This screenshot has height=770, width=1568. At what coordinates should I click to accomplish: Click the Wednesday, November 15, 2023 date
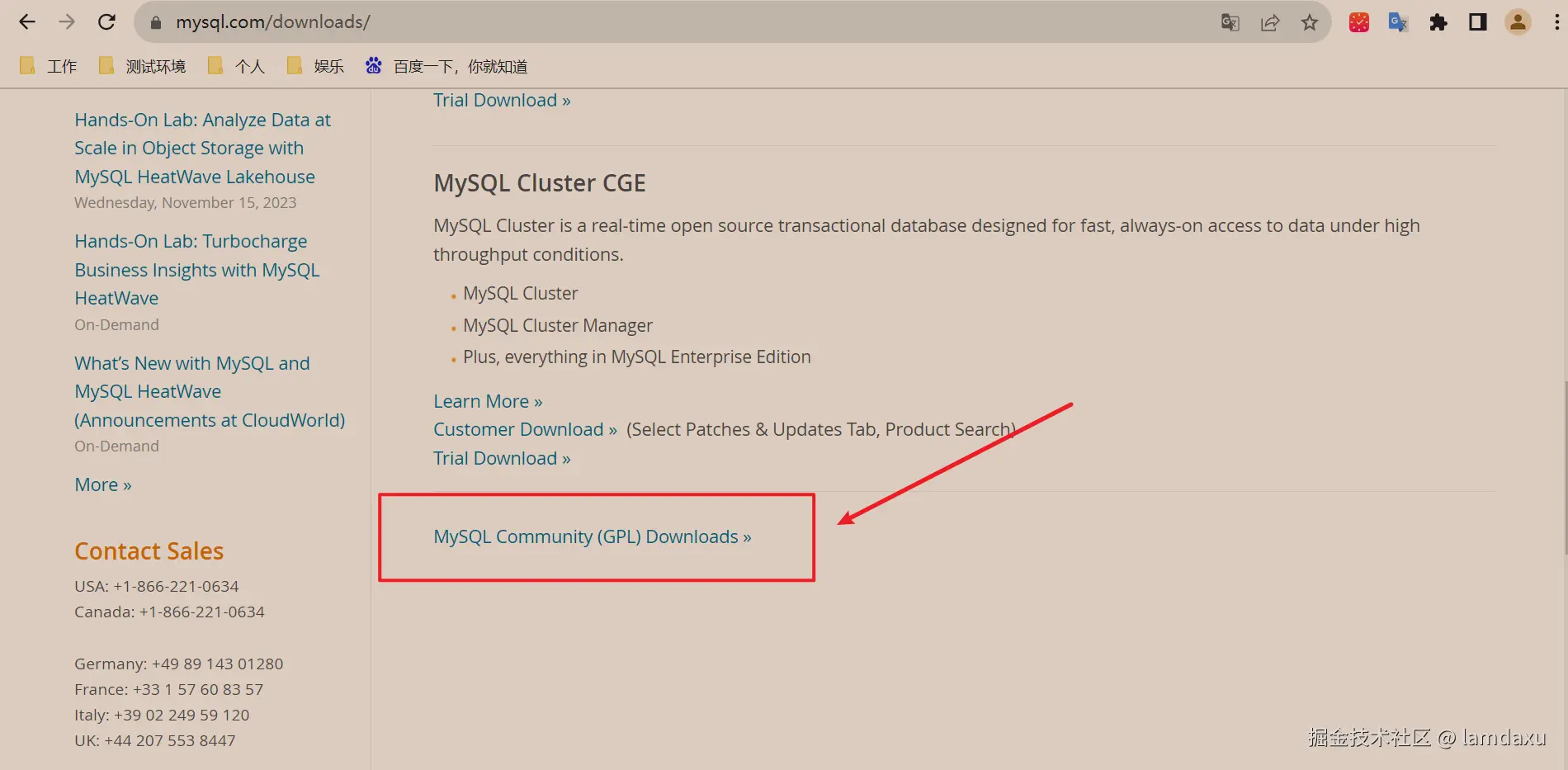pyautogui.click(x=186, y=202)
